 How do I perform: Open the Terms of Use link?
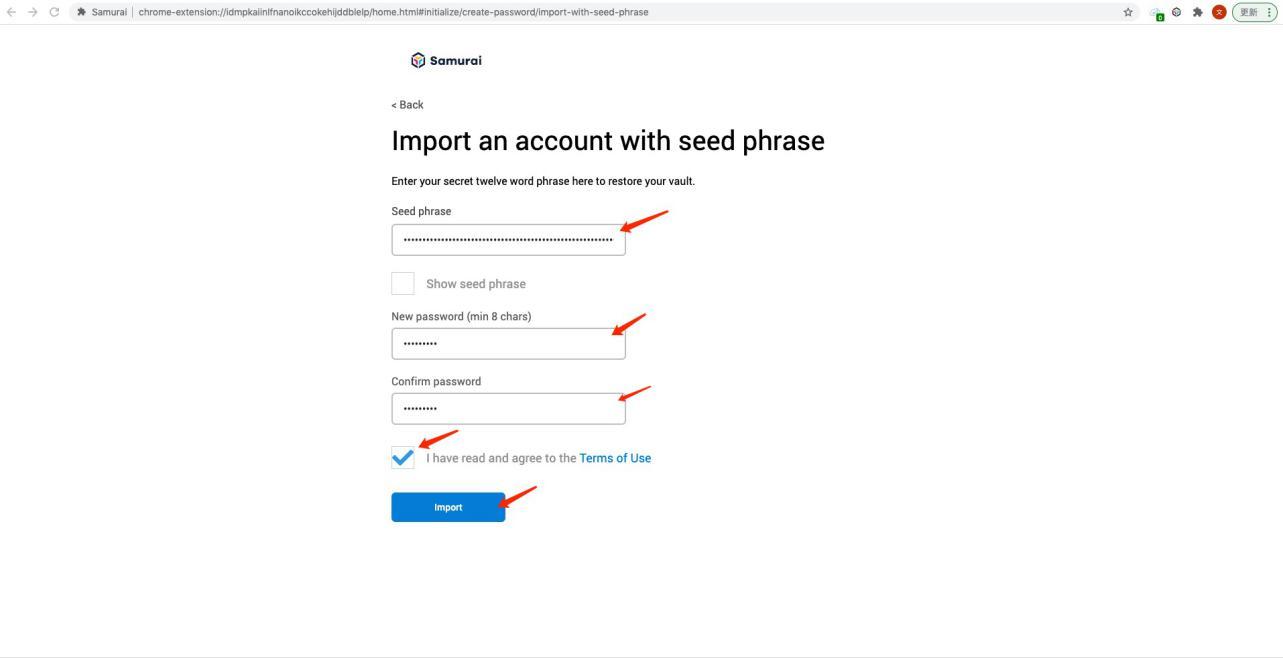coord(615,458)
